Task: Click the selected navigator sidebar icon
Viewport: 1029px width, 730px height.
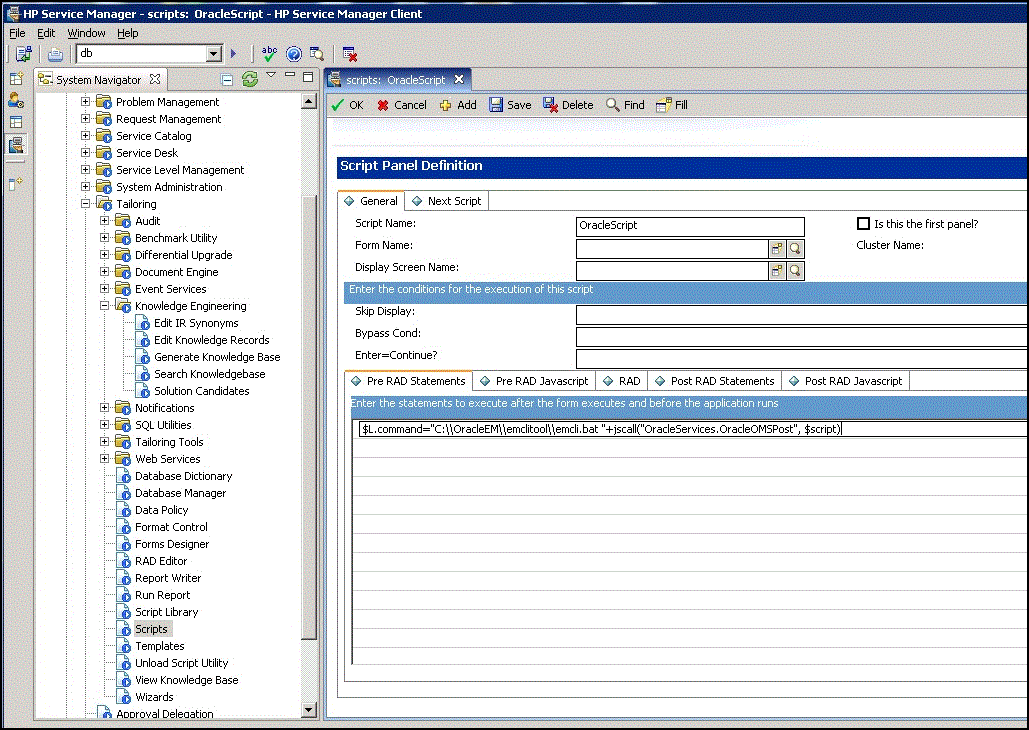Action: point(16,144)
